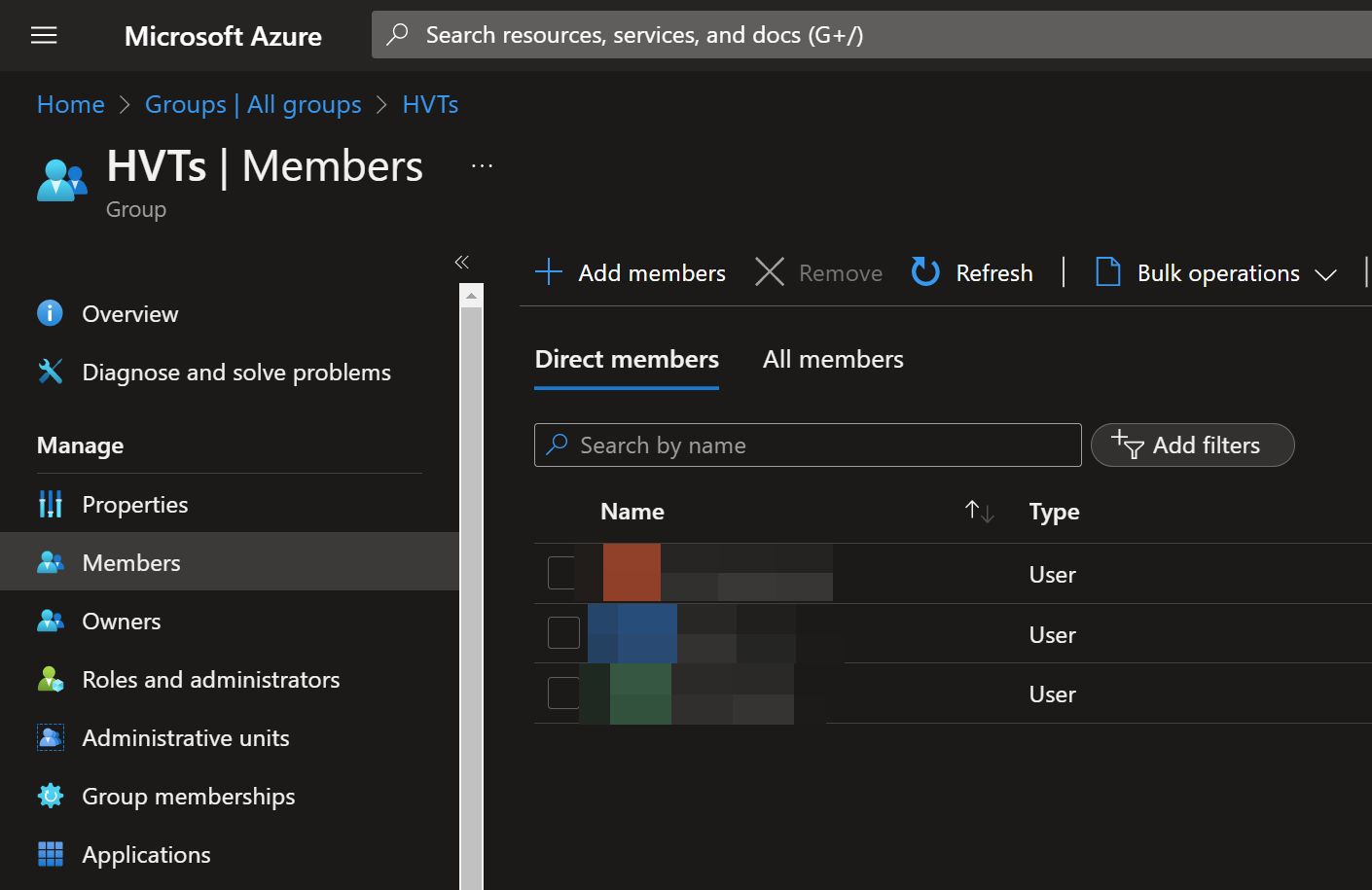Open the more options ellipsis next to Members
The width and height of the screenshot is (1372, 890).
coord(482,166)
